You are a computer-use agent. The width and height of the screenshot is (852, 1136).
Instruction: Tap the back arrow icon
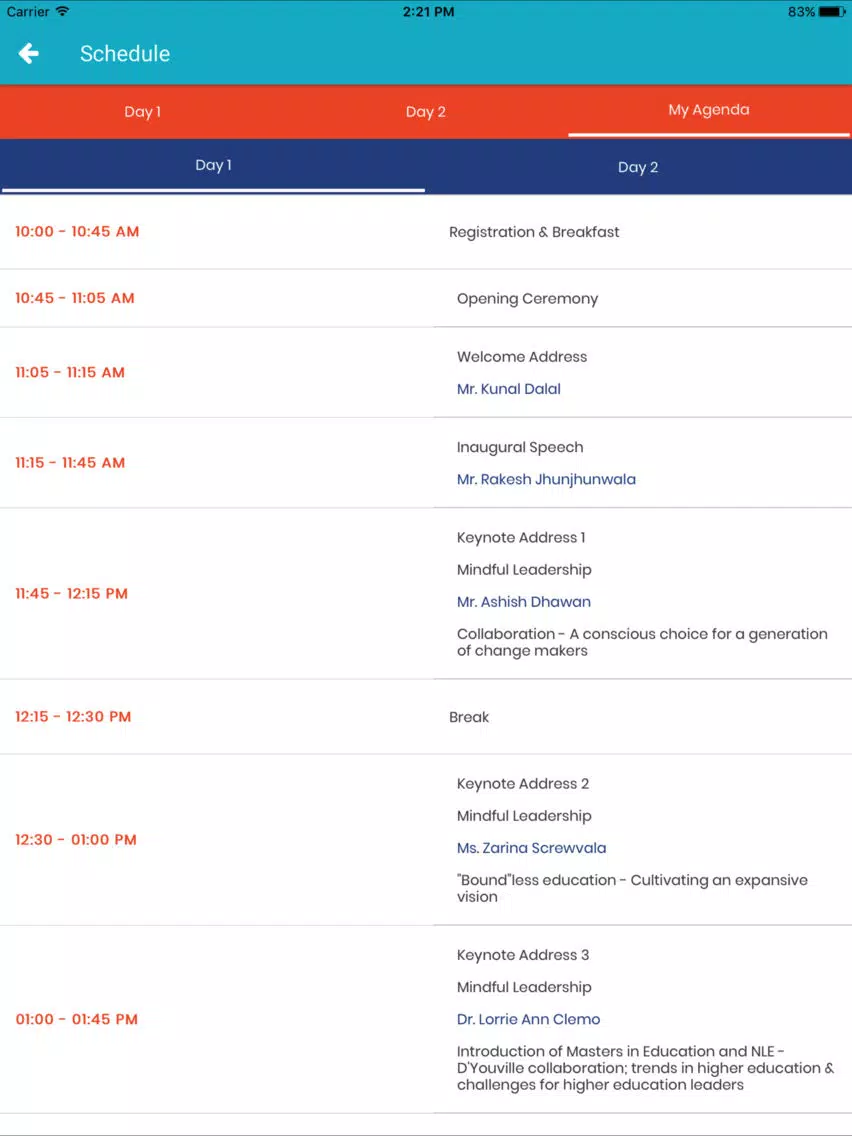(x=28, y=53)
